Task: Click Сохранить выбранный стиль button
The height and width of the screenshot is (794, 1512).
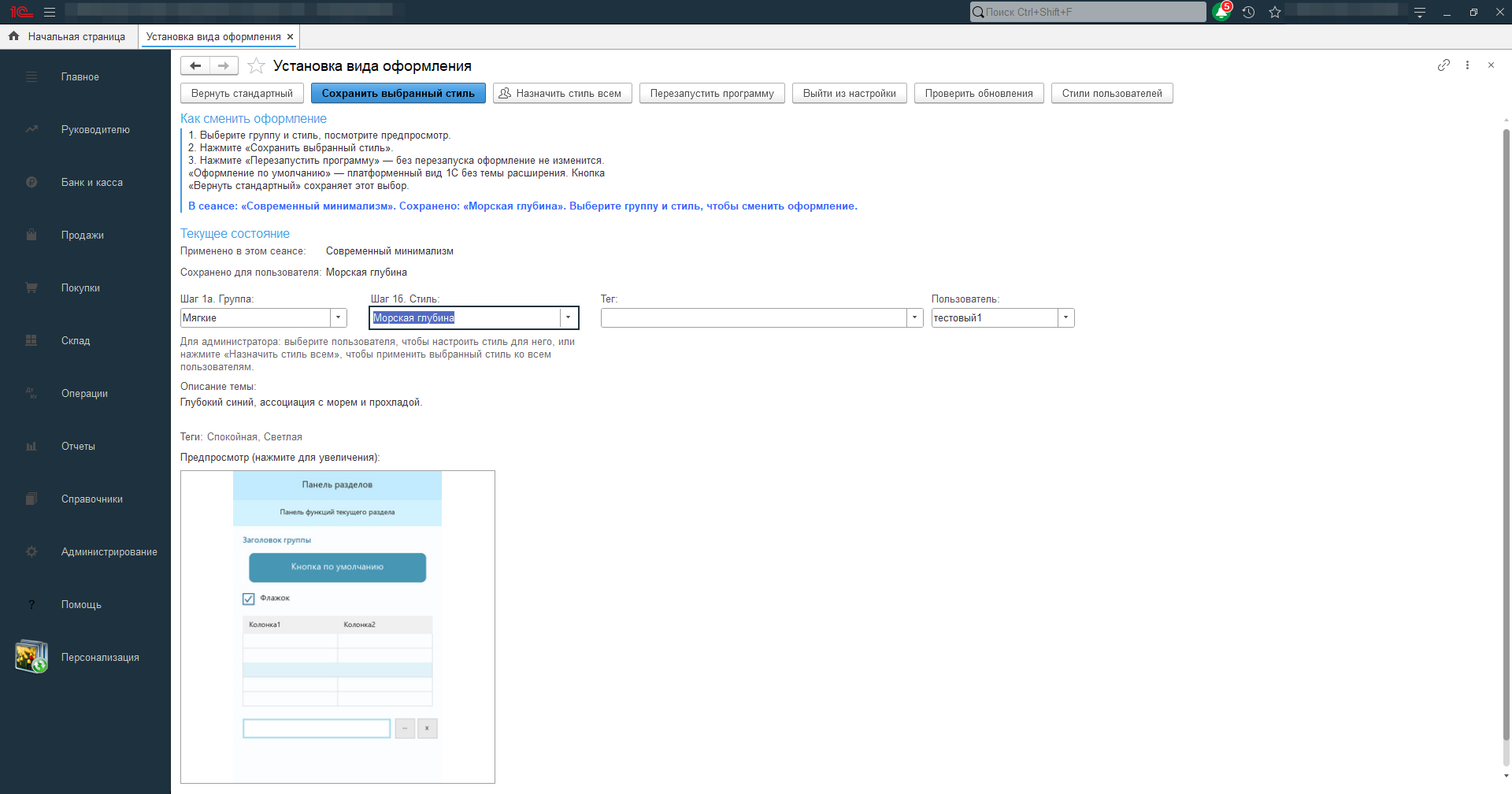Action: (398, 94)
